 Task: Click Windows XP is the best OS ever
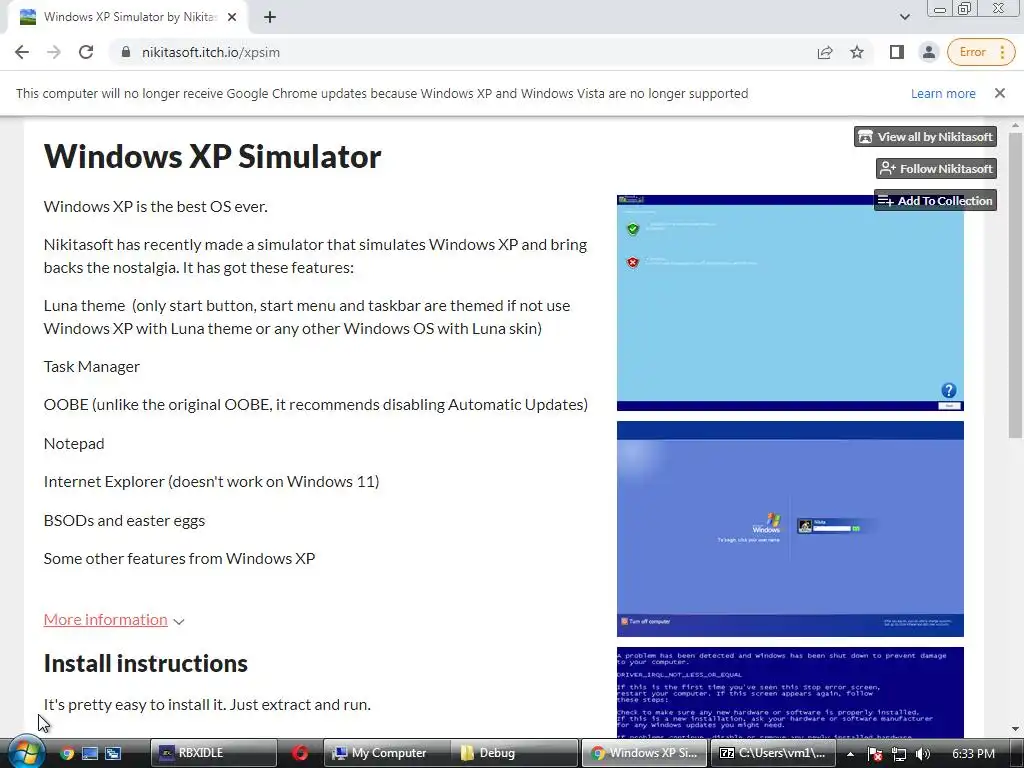(x=155, y=206)
